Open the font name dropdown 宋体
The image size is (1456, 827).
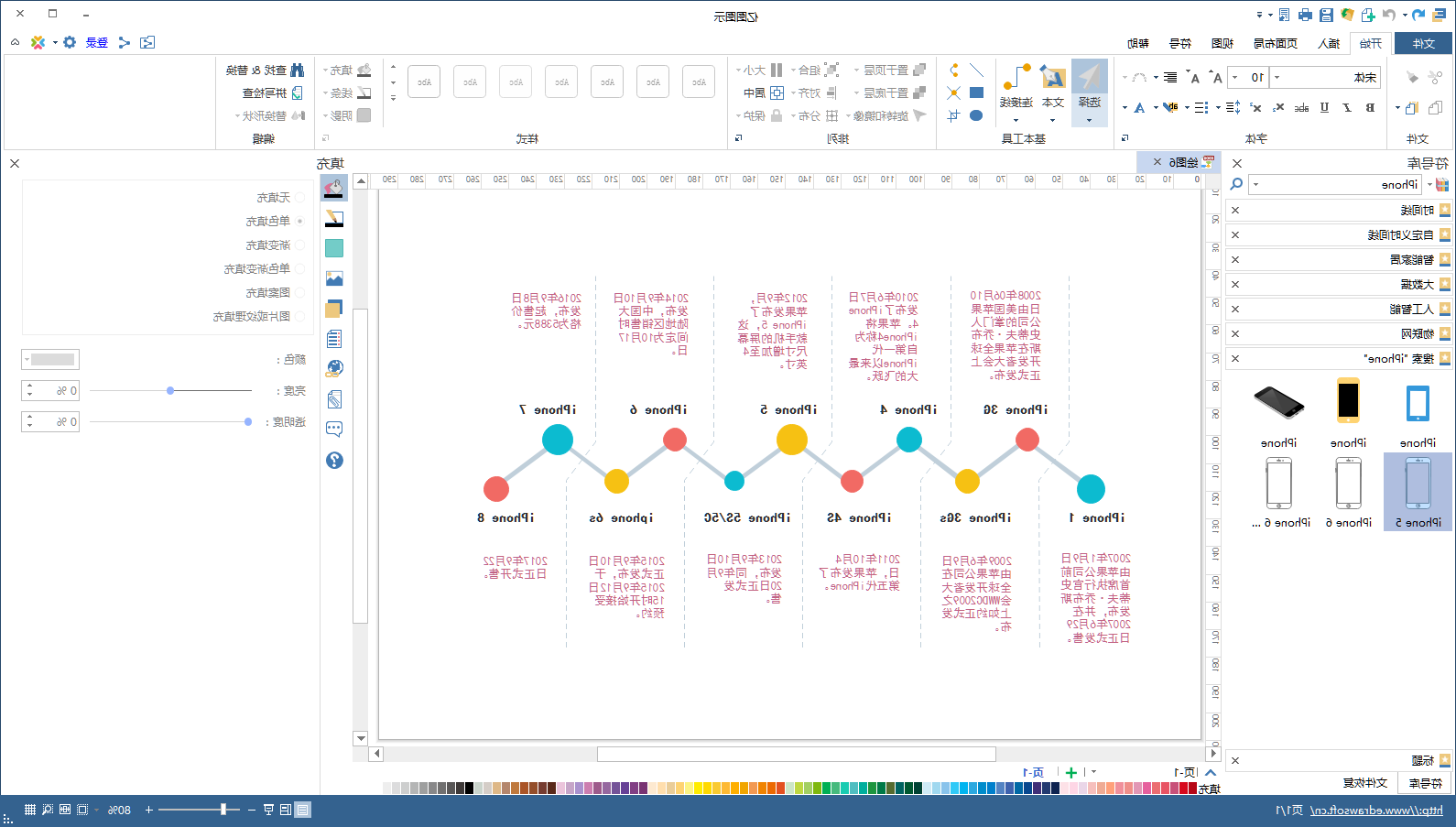(x=1277, y=77)
